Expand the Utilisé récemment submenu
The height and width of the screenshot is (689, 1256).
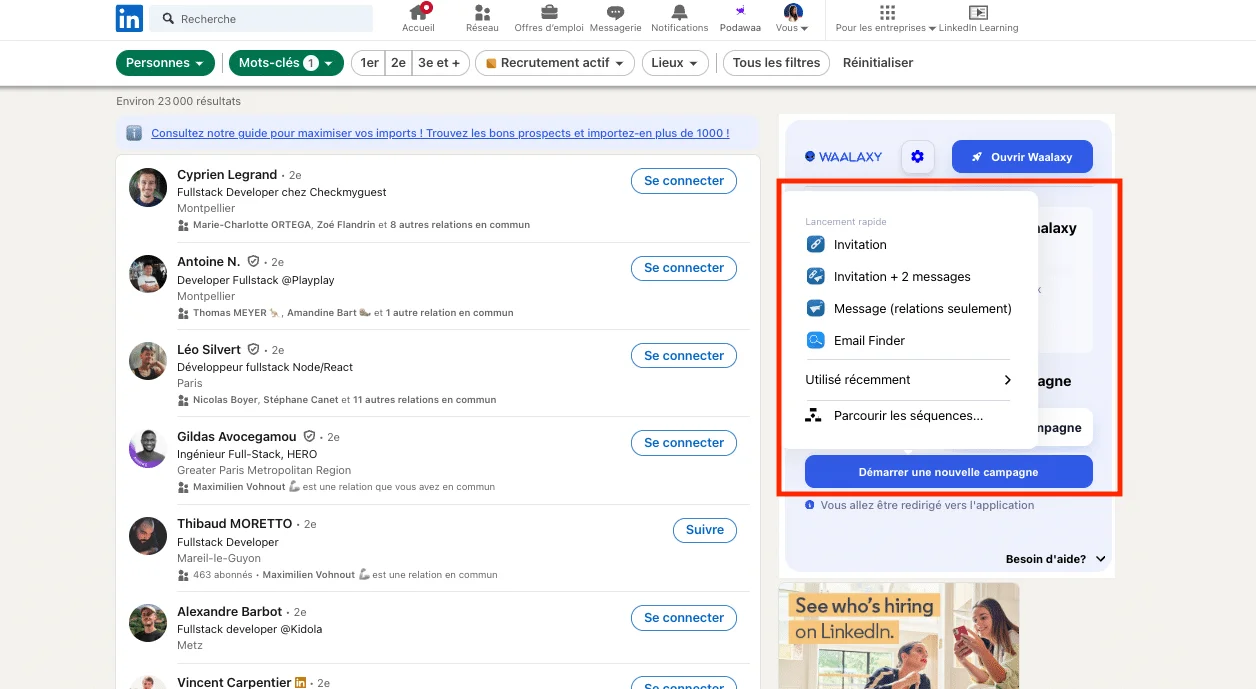coord(908,380)
